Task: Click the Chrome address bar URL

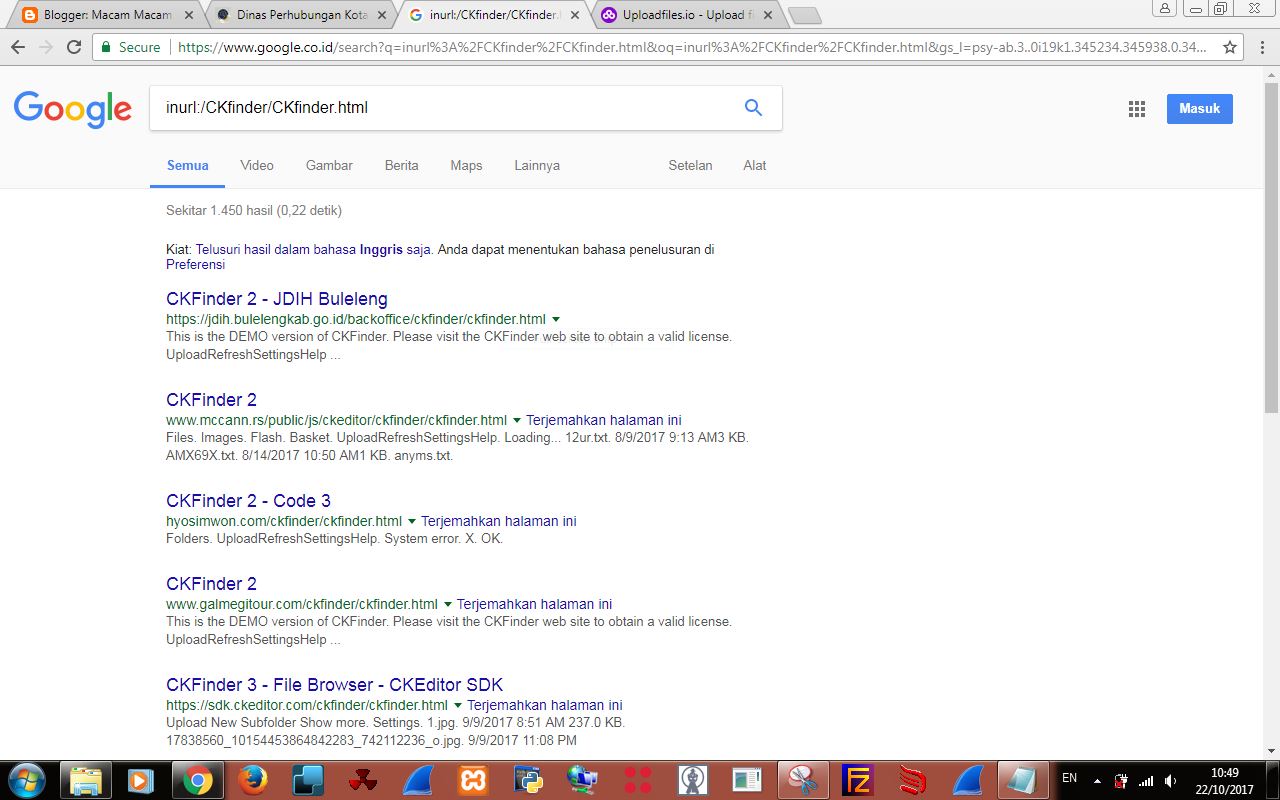Action: (690, 47)
